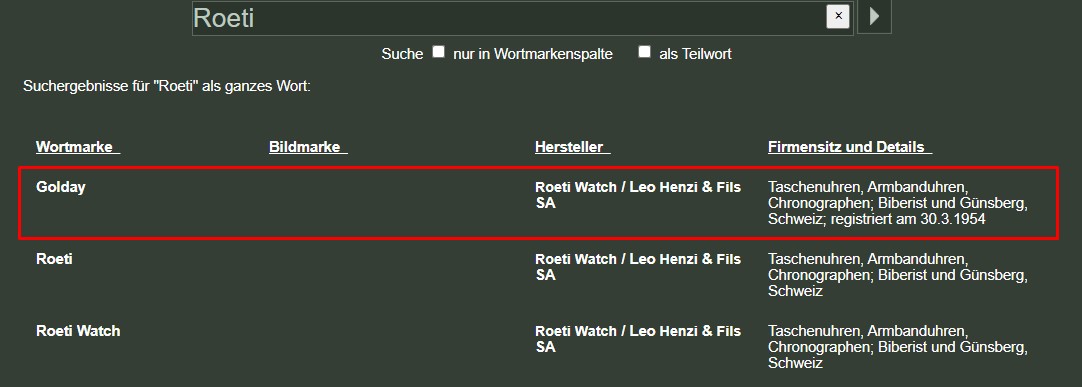
Task: Enable 'als Teilwort' checkbox
Action: pyautogui.click(x=645, y=52)
